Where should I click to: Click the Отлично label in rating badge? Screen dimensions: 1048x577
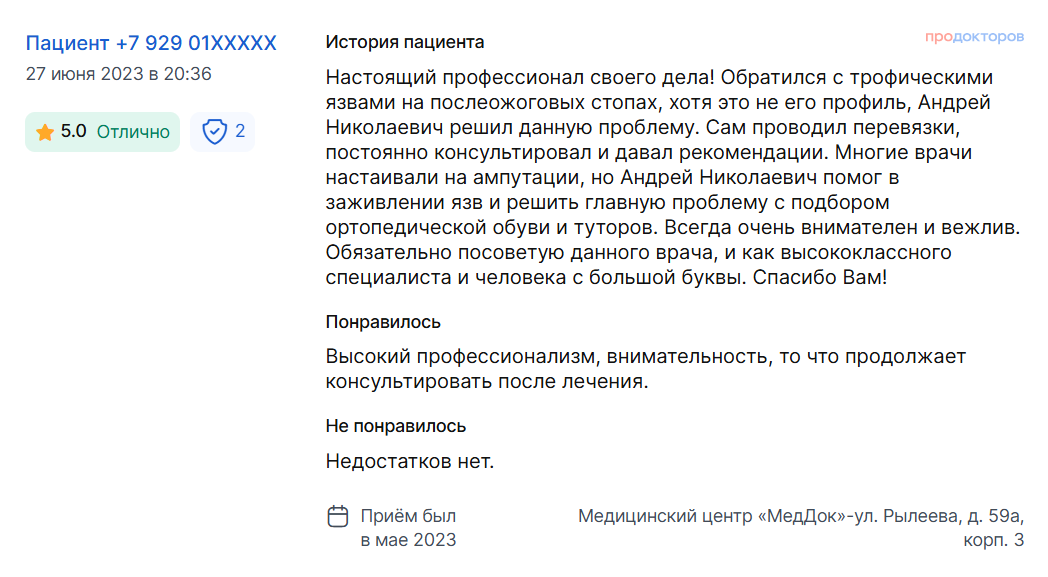[133, 132]
